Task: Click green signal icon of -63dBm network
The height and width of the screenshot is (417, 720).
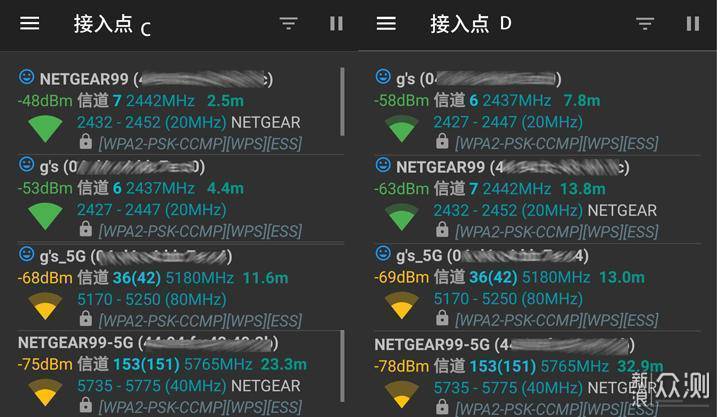Action: (x=402, y=217)
